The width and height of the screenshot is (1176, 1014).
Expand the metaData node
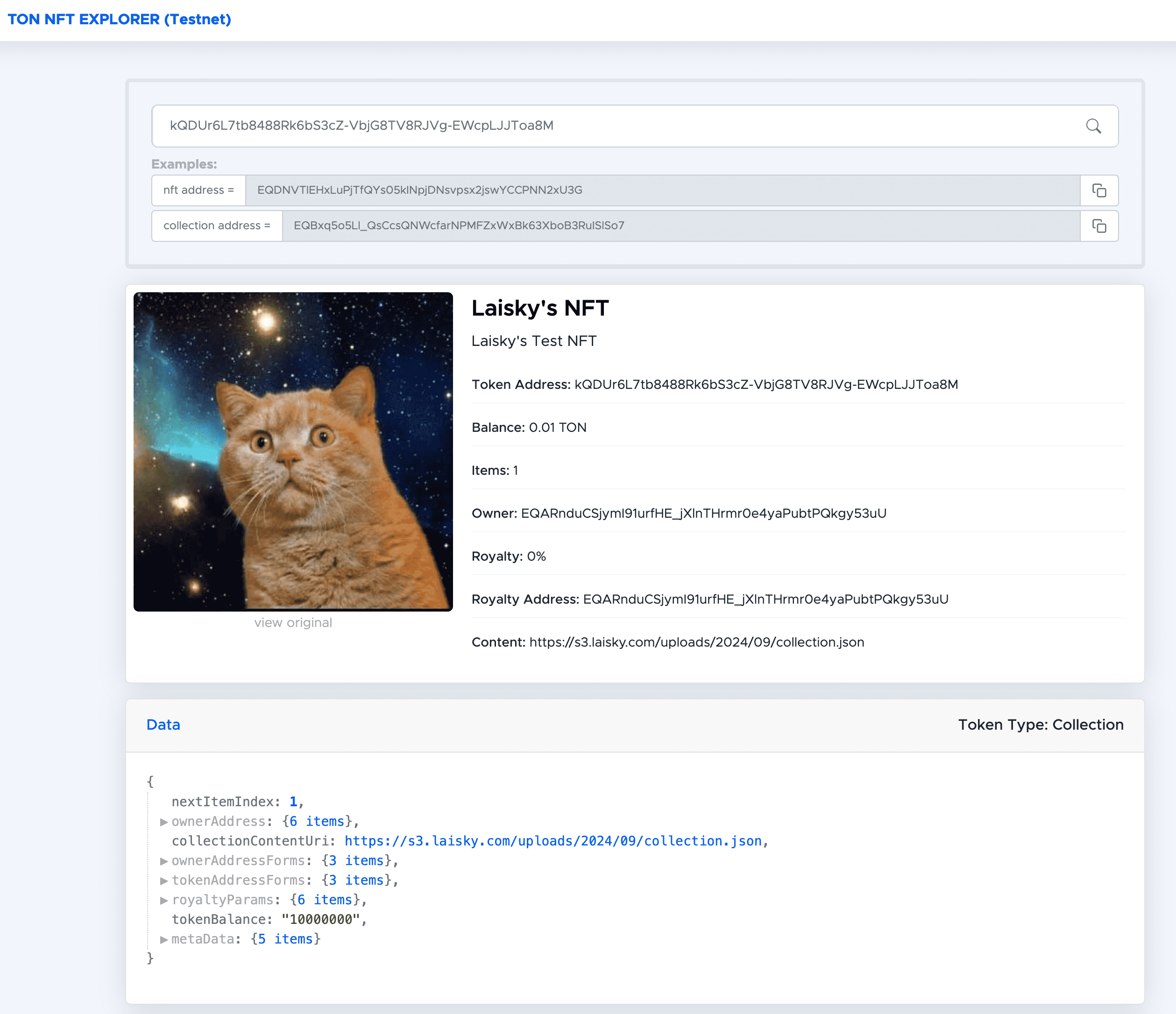point(163,939)
